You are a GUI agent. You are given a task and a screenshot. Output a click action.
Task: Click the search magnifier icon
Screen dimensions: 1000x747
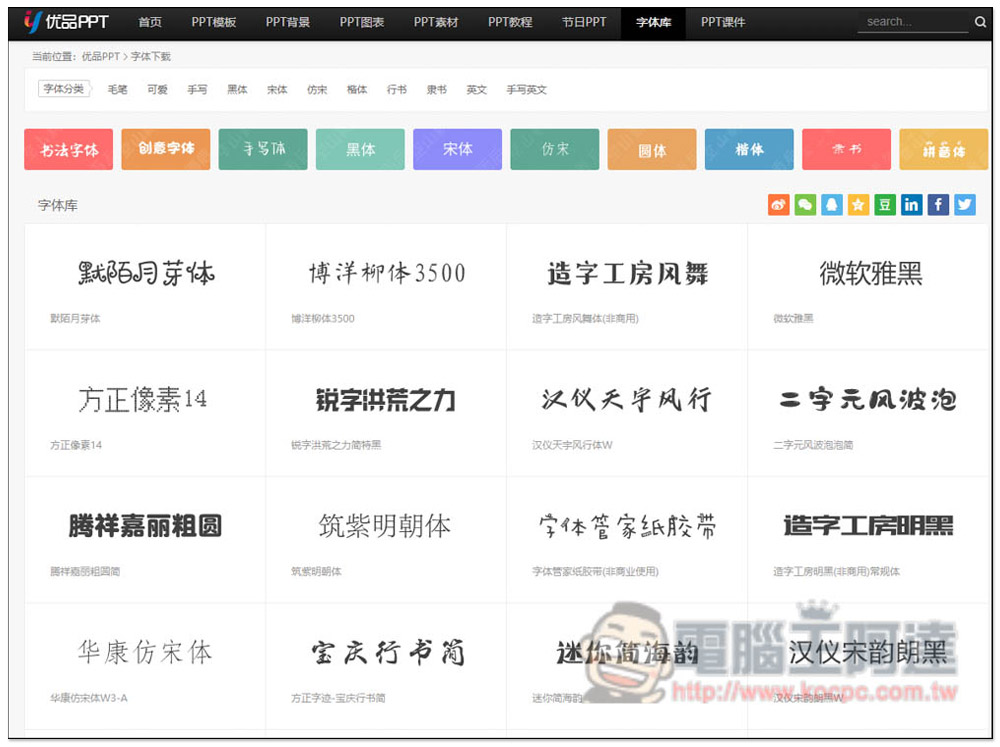980,22
